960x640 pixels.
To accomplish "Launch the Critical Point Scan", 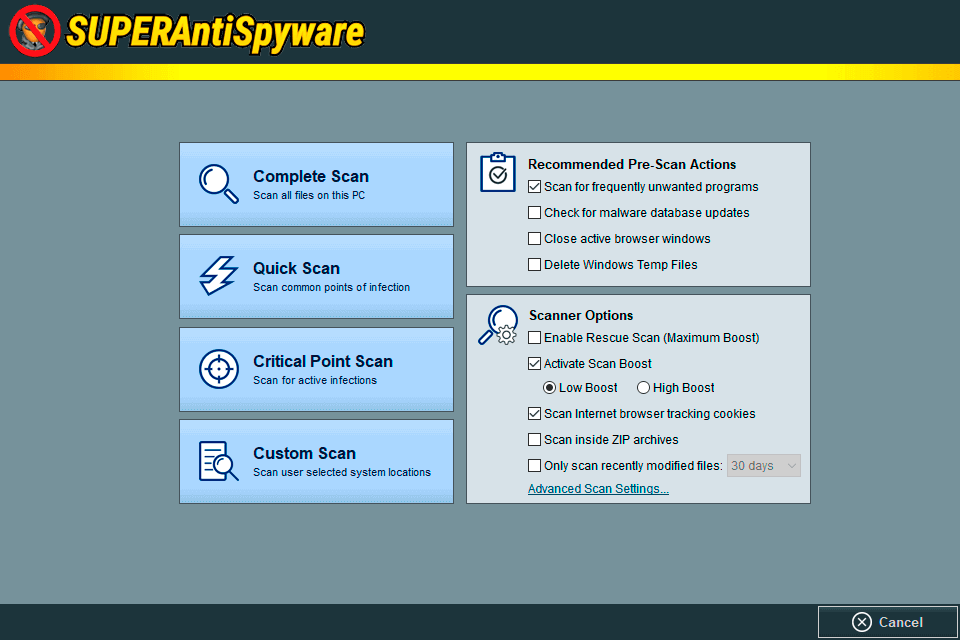I will 317,369.
